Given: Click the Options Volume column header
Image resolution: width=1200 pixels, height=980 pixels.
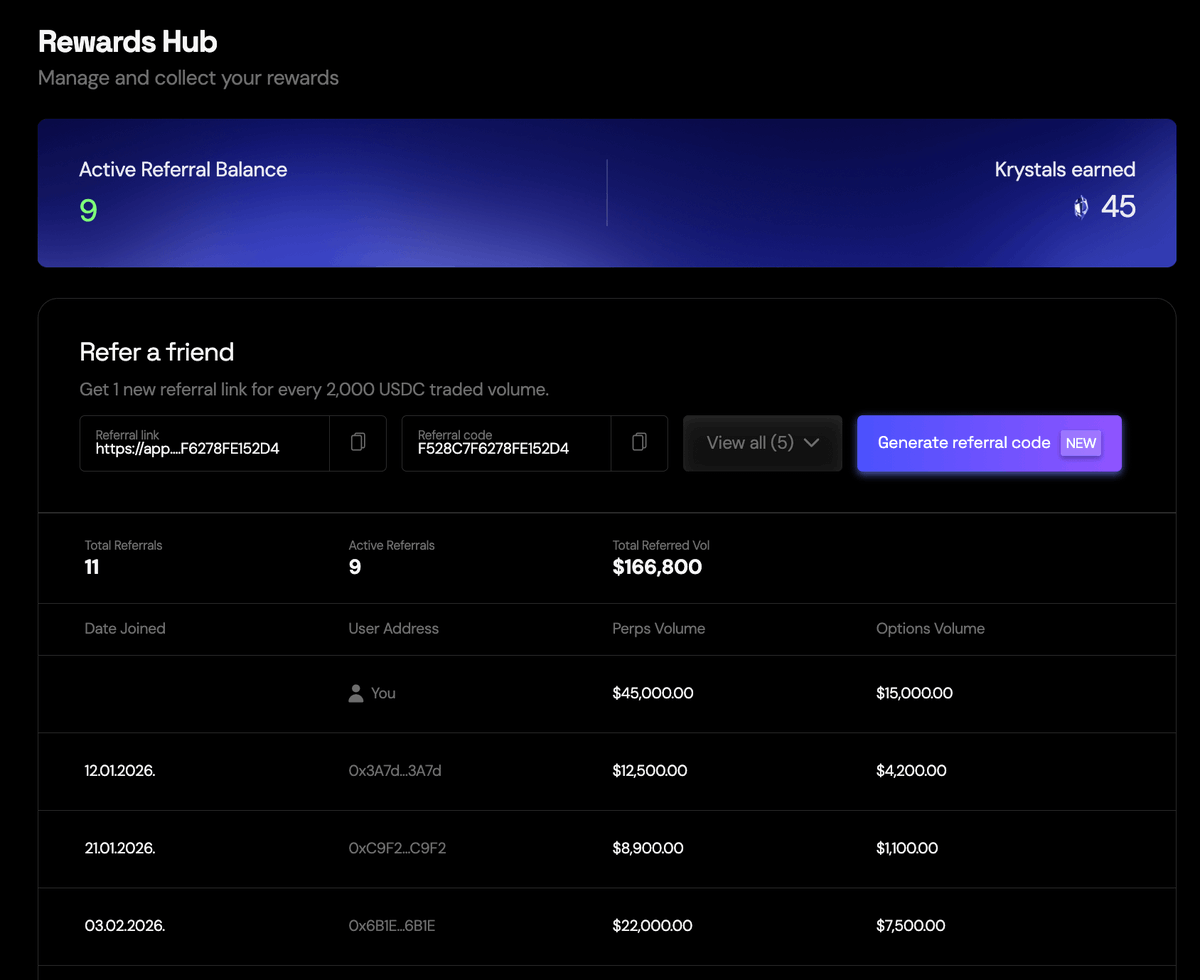Looking at the screenshot, I should tap(930, 629).
